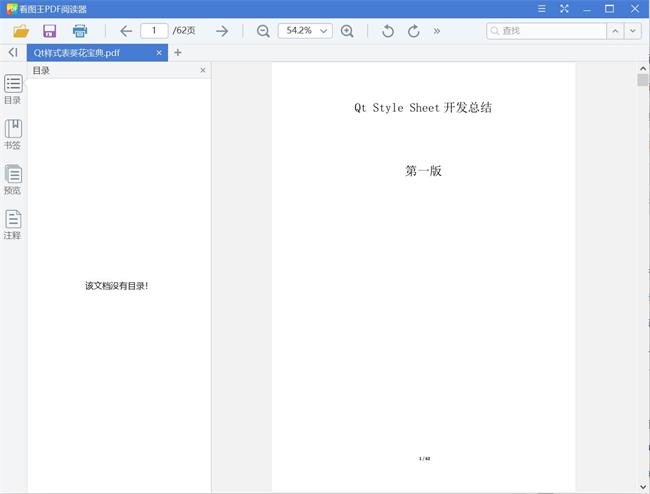
Task: Click the vertical scrollbar up arrow
Action: point(643,68)
